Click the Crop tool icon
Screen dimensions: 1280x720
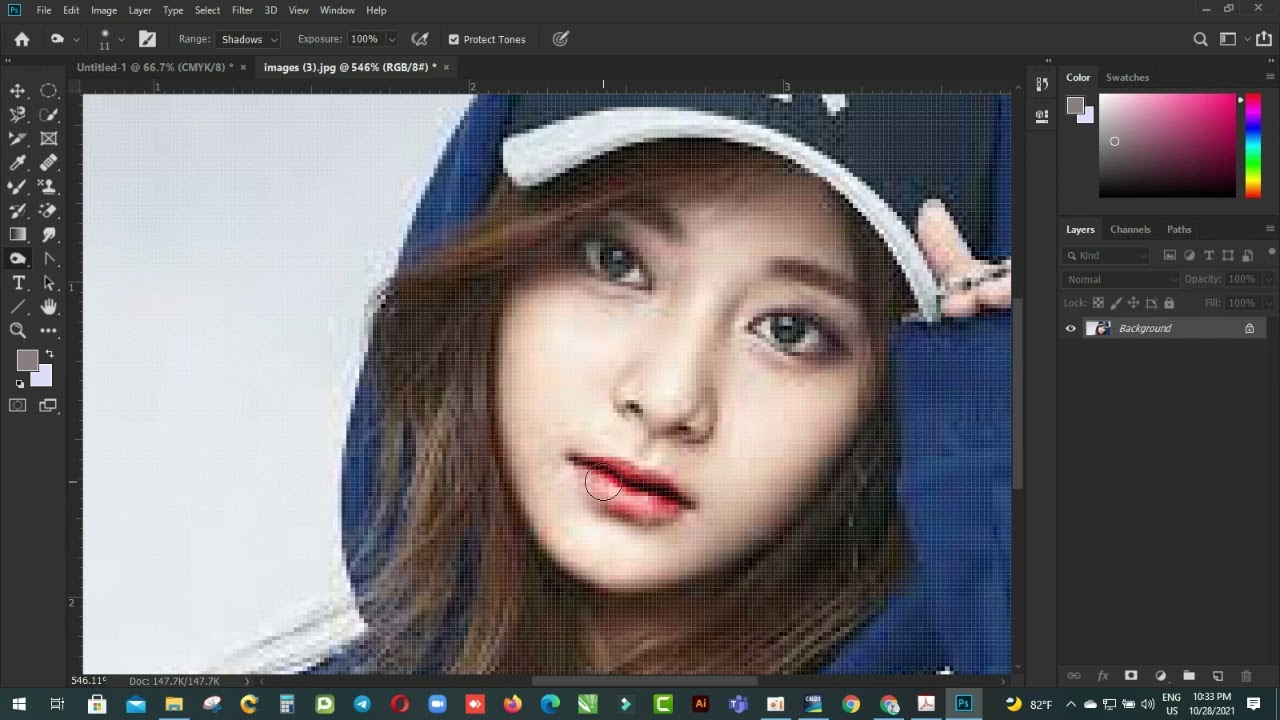pyautogui.click(x=18, y=139)
